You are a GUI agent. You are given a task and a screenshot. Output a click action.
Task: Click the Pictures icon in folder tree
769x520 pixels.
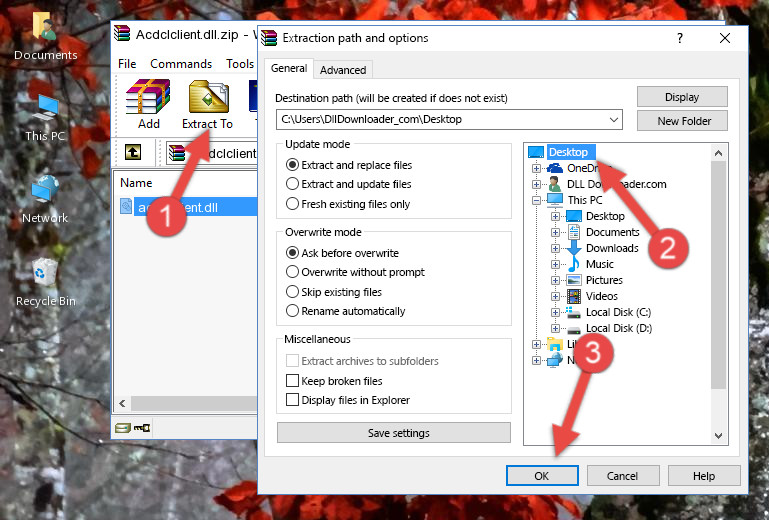coord(574,280)
